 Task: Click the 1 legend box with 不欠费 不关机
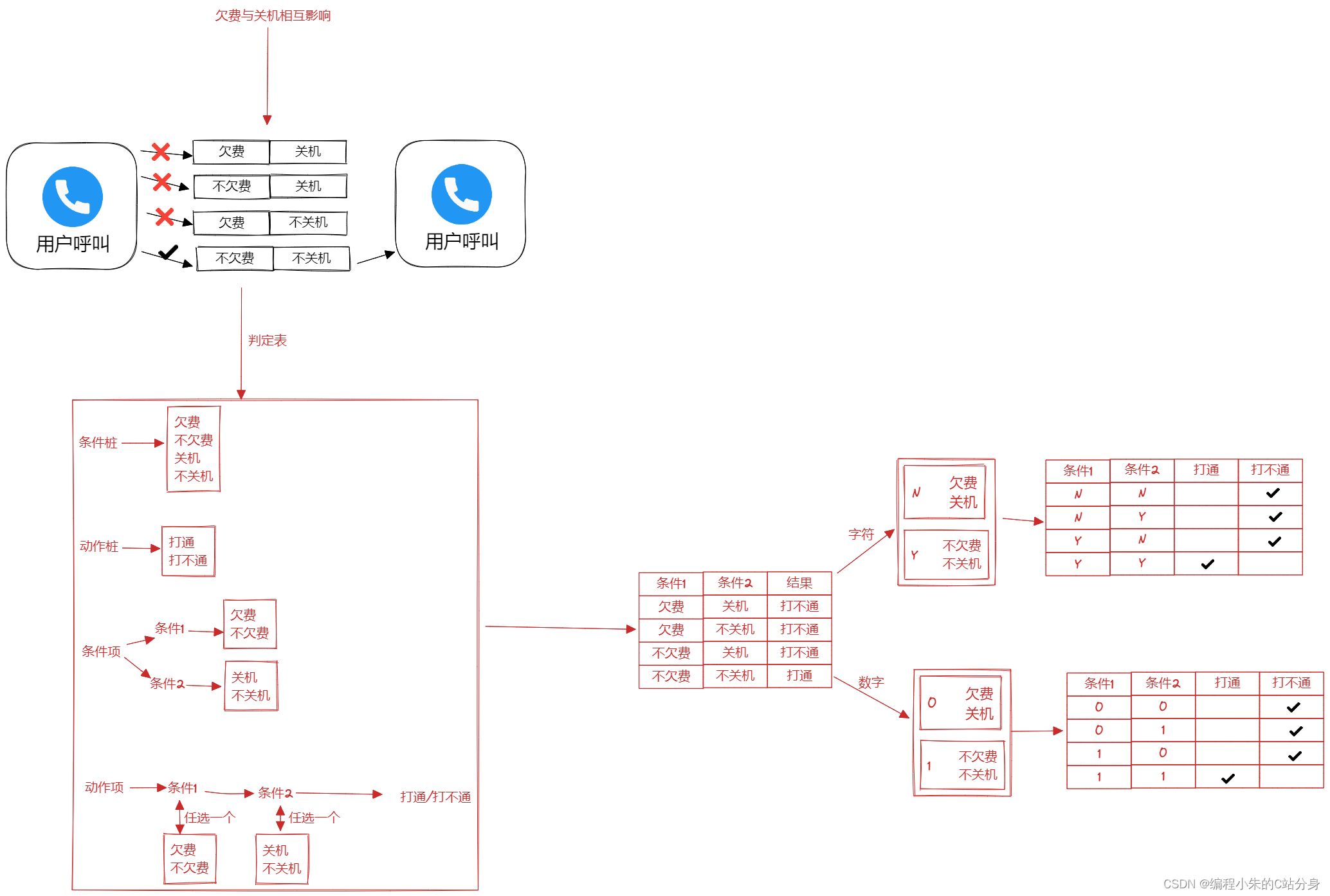962,765
